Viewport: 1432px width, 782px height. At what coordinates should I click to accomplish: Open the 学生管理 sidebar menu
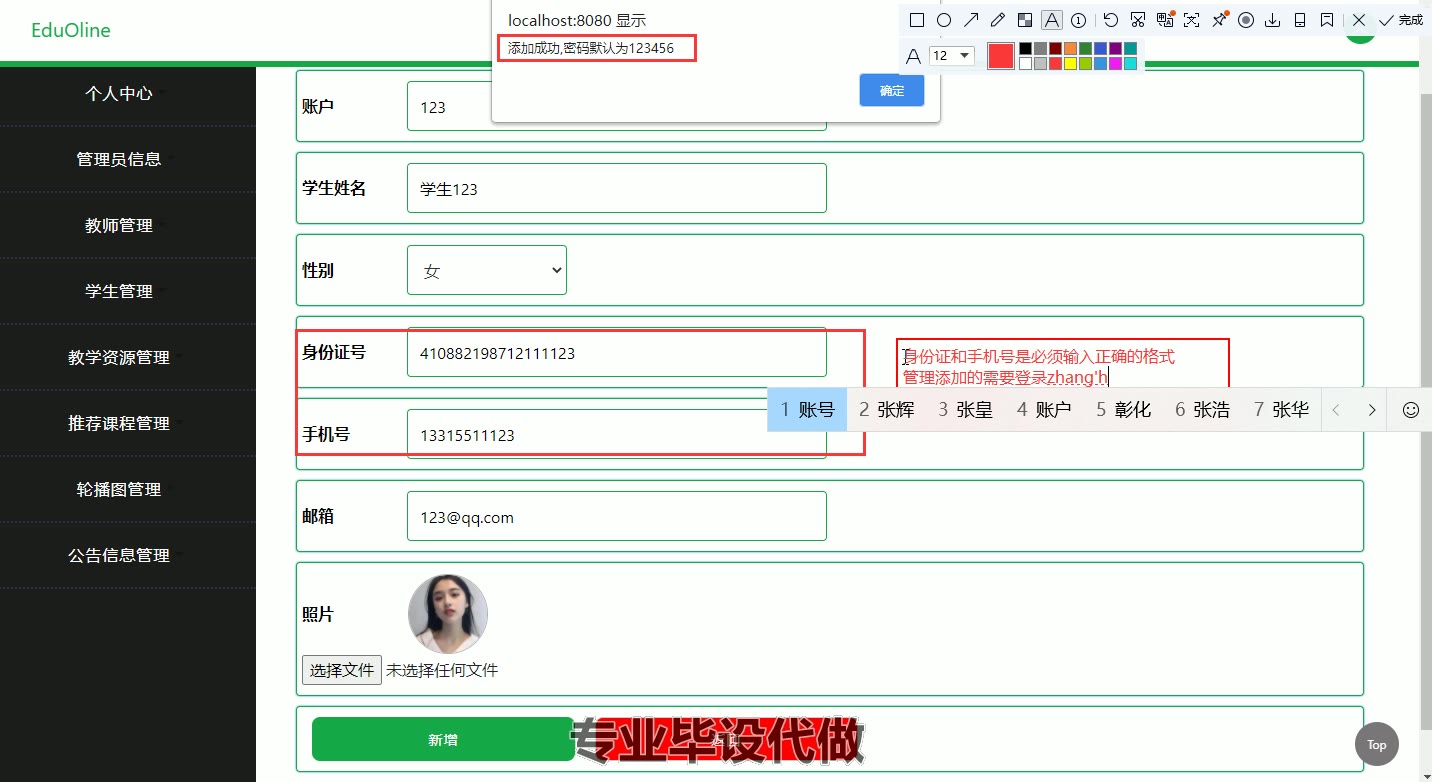[x=119, y=291]
